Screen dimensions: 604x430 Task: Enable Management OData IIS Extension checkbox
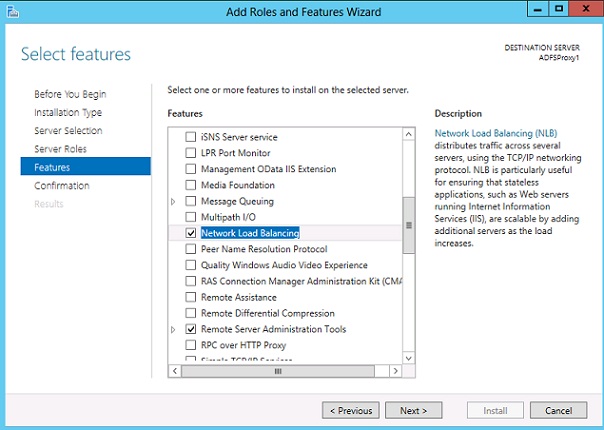pos(191,169)
